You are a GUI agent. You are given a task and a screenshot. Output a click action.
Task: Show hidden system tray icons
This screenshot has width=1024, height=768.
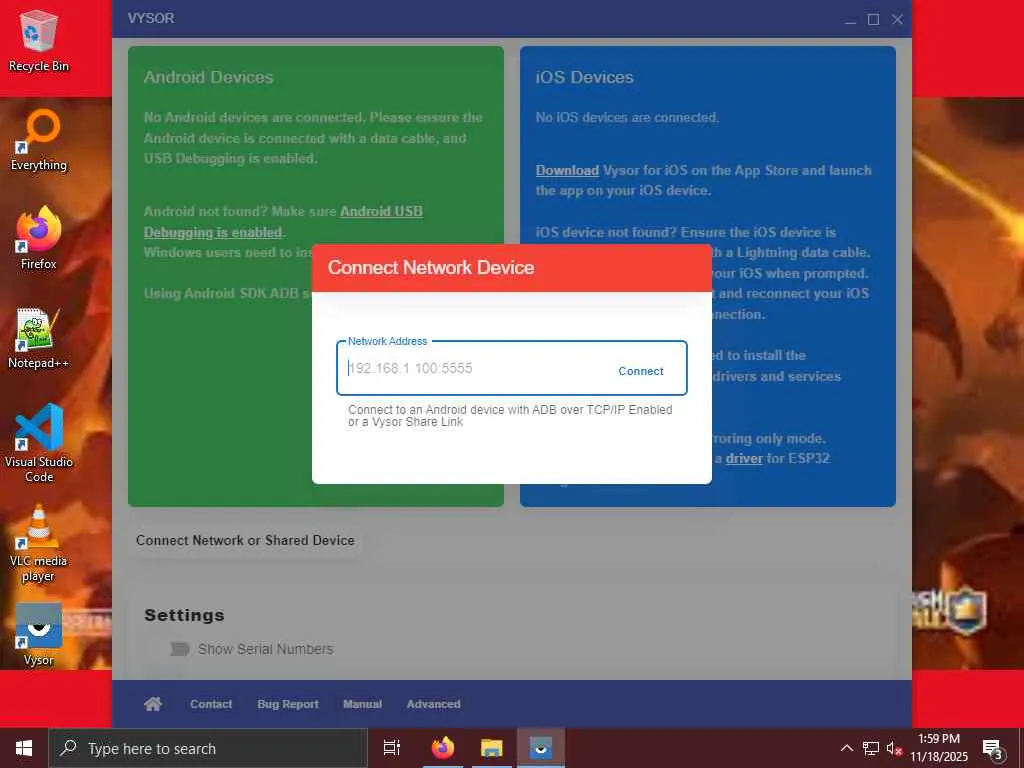coord(846,748)
